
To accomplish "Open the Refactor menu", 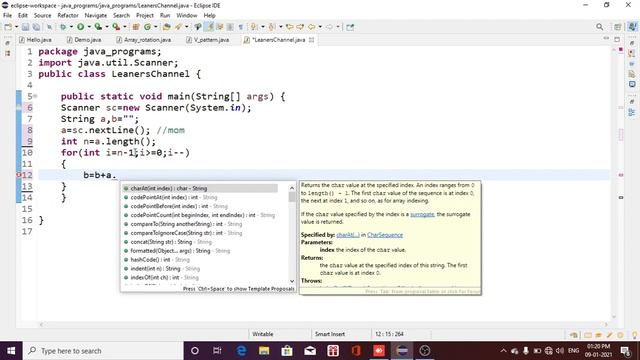I will [x=68, y=15].
